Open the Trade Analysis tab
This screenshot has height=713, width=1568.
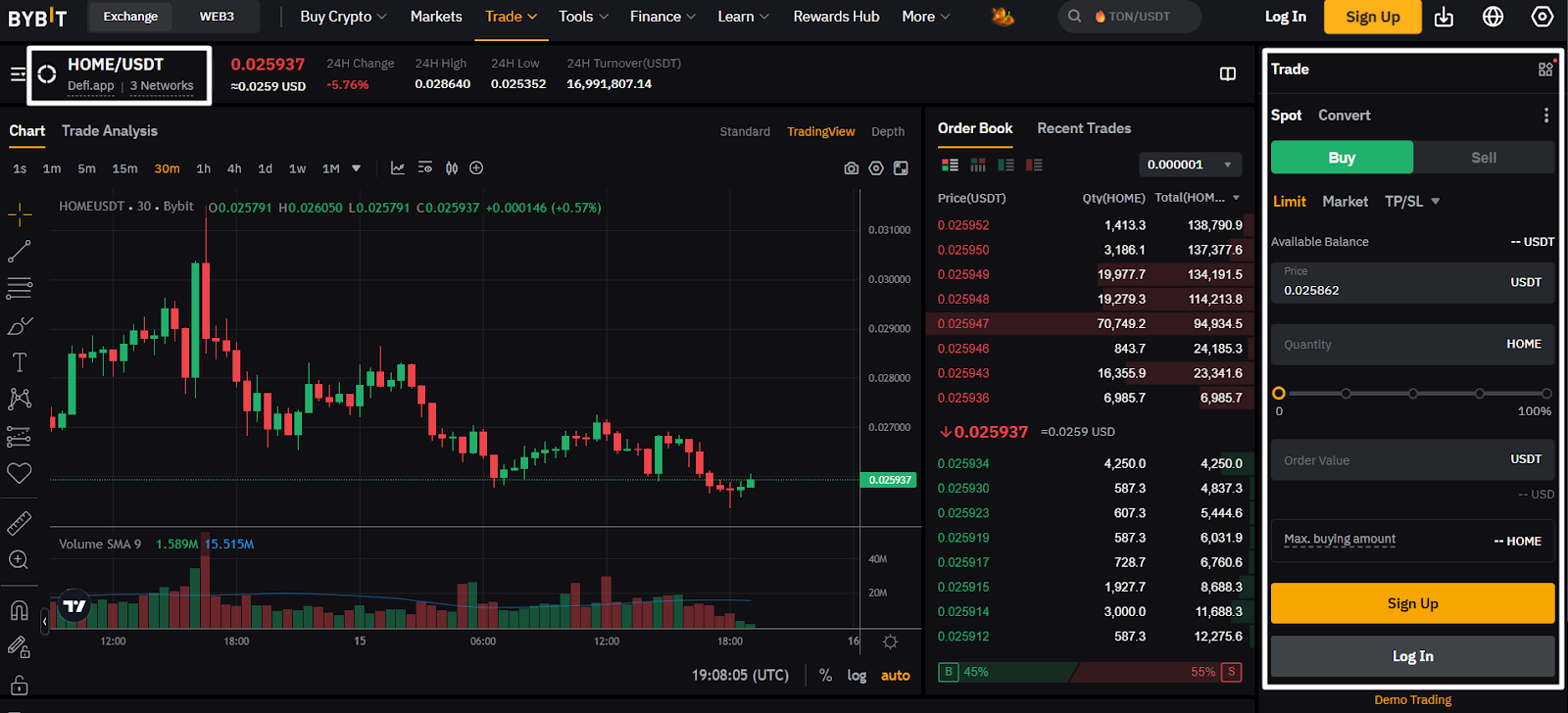click(110, 131)
